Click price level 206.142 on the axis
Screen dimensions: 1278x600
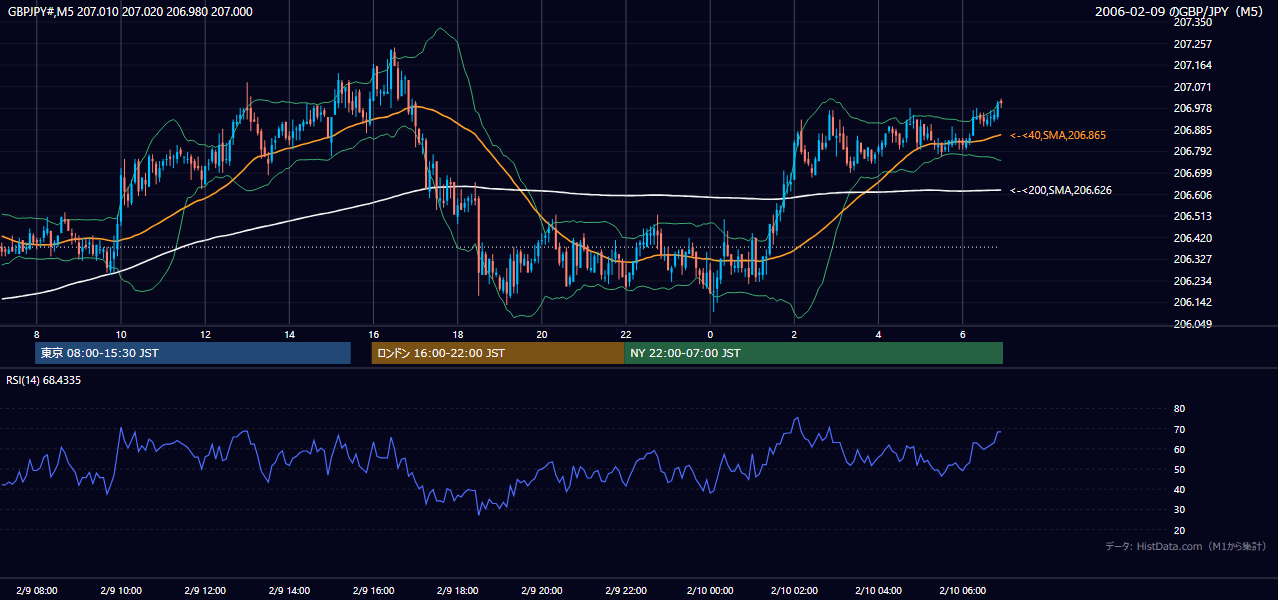1192,302
